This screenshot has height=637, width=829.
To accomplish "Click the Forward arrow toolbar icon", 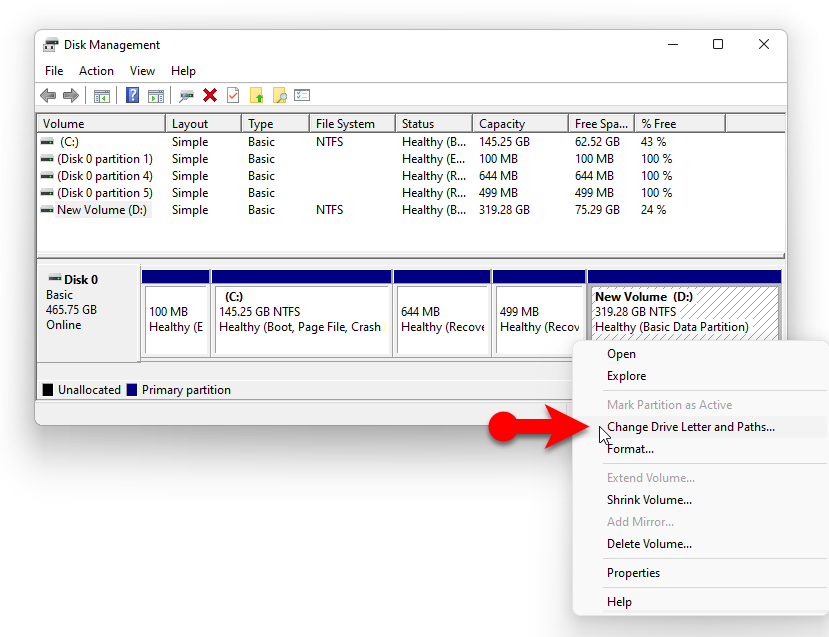I will point(71,96).
